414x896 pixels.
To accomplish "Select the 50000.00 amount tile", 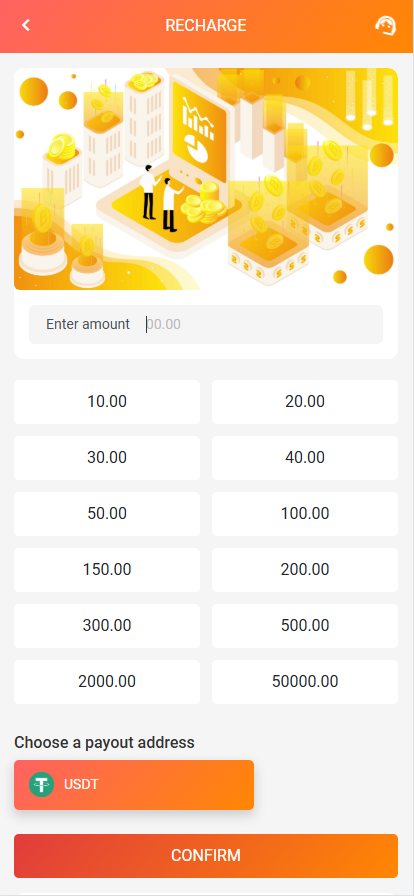I will pos(305,682).
